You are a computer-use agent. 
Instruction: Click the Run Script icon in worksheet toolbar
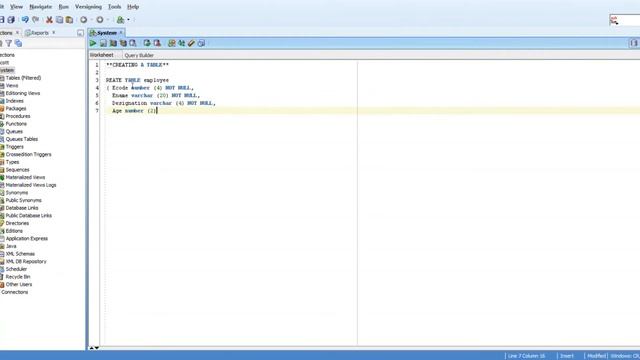click(103, 43)
